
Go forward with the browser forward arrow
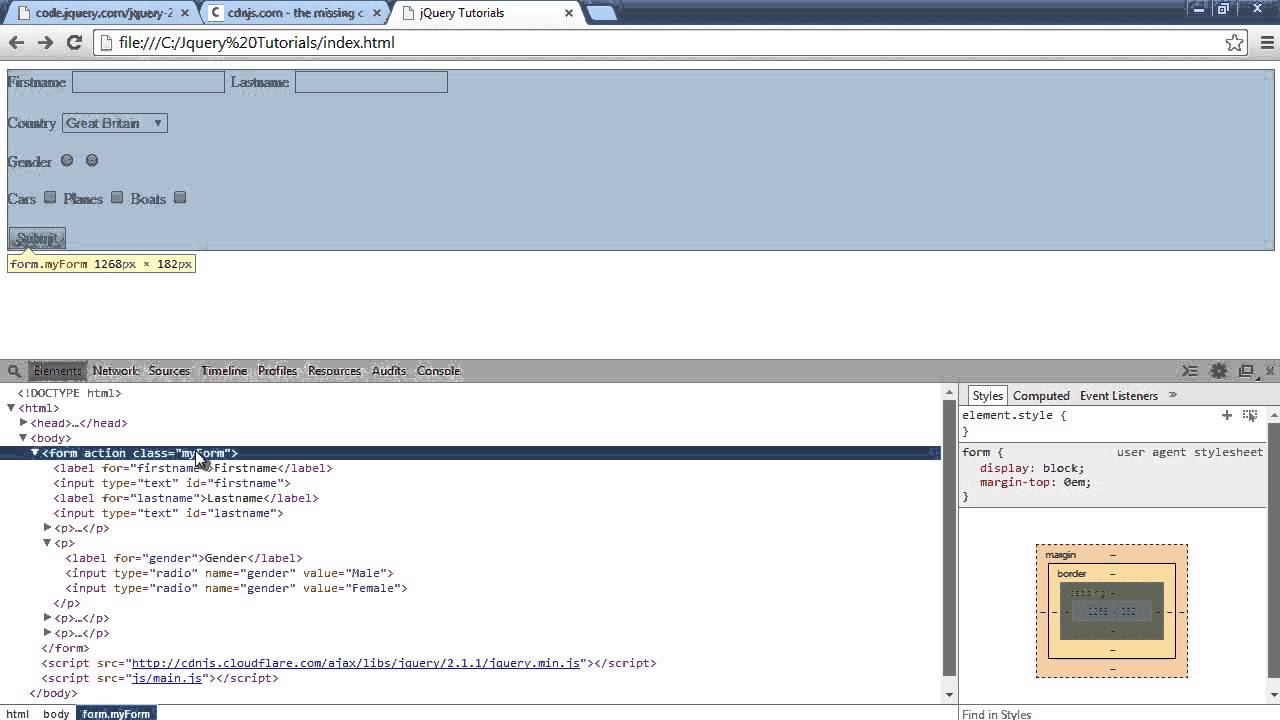[45, 42]
